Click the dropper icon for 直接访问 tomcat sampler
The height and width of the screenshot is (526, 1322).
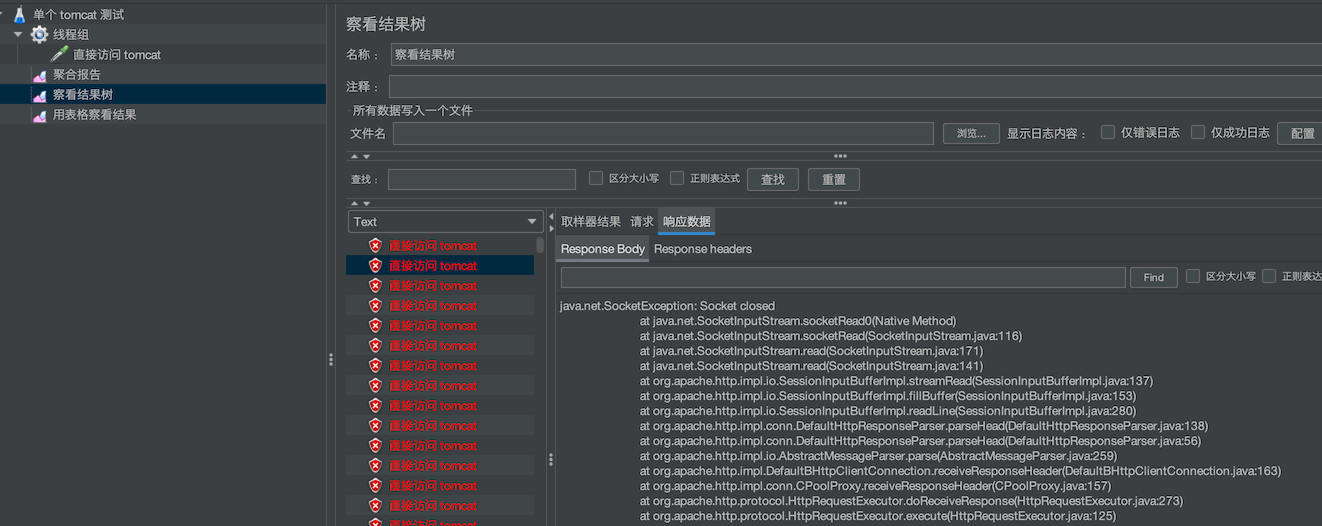coord(59,55)
